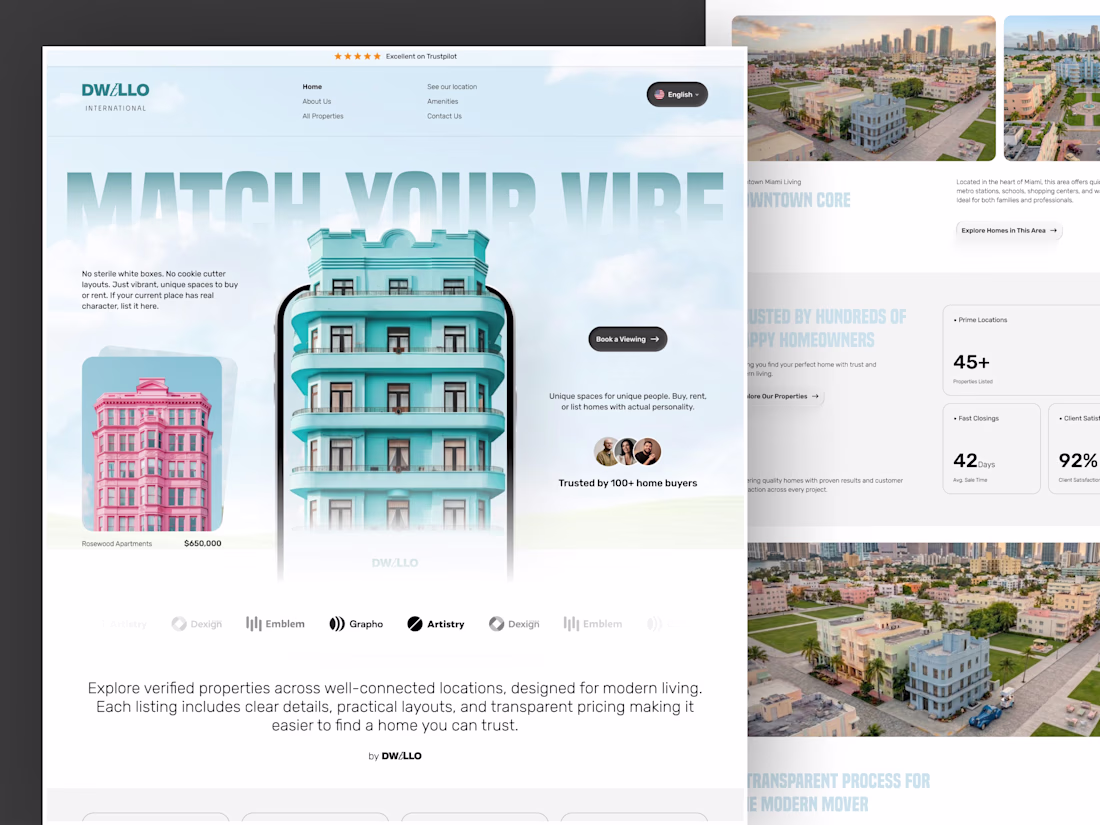
Task: Click the arrow on Book a Viewing
Action: click(x=655, y=339)
